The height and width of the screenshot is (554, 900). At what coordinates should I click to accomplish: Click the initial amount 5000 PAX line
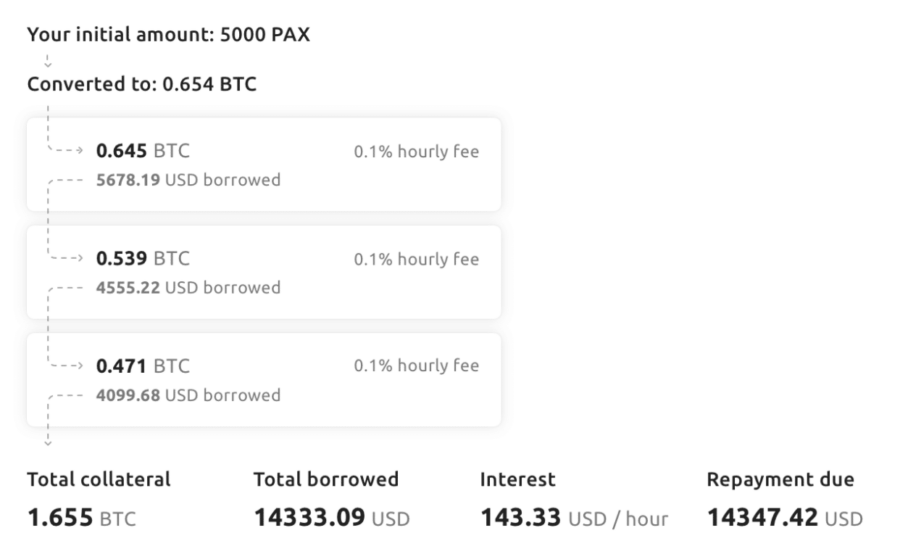click(x=169, y=35)
